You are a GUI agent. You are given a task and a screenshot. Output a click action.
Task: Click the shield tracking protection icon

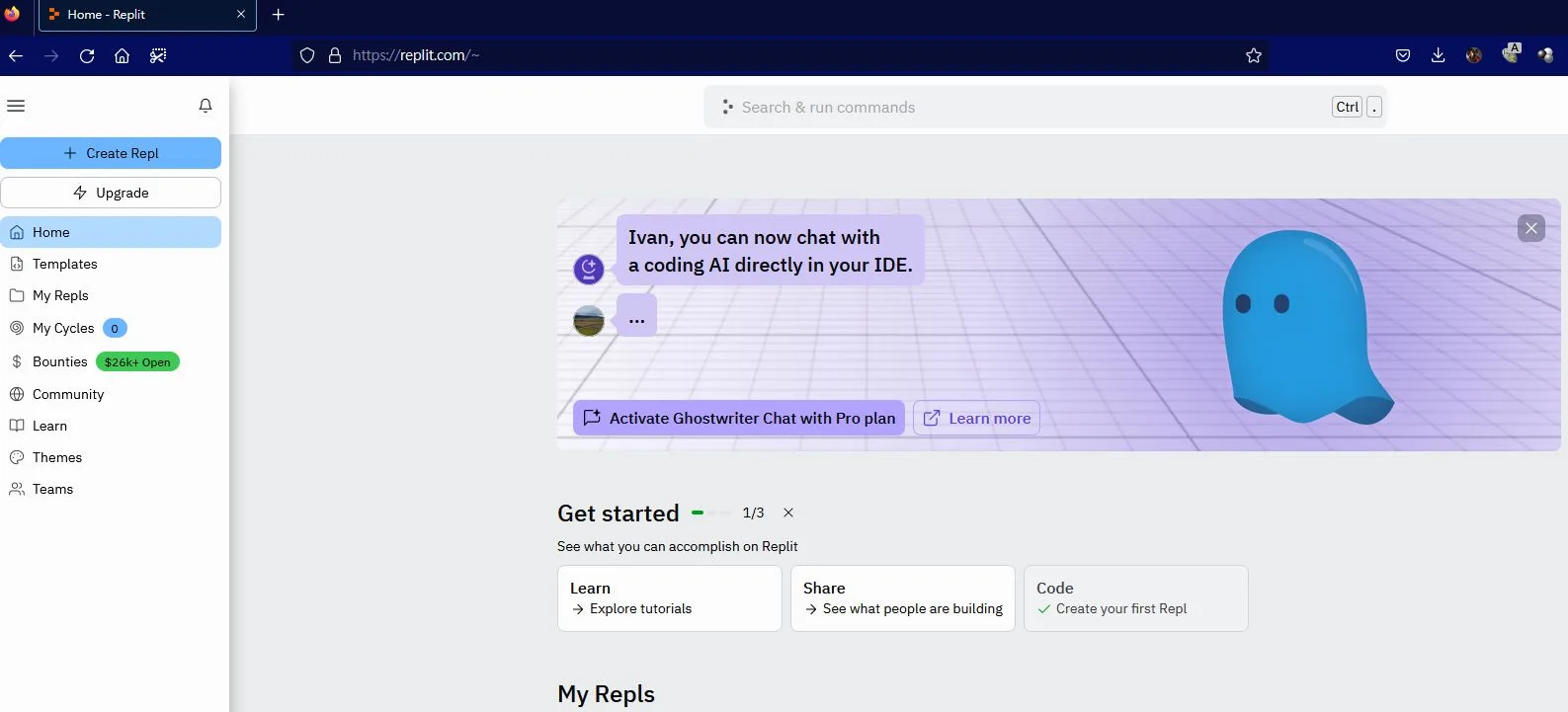click(307, 55)
